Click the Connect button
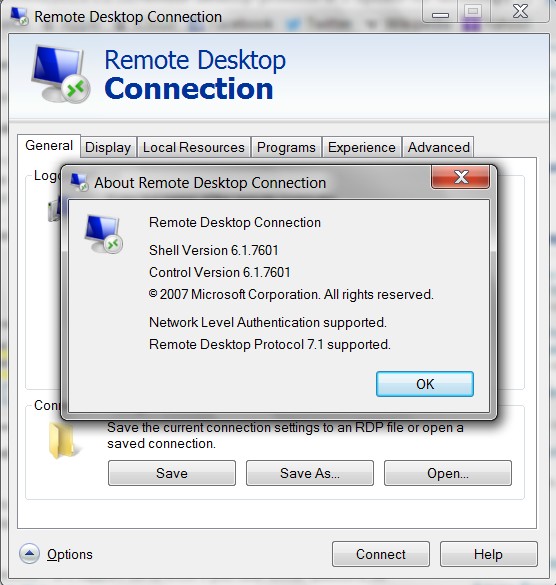Image resolution: width=556 pixels, height=585 pixels. (381, 554)
